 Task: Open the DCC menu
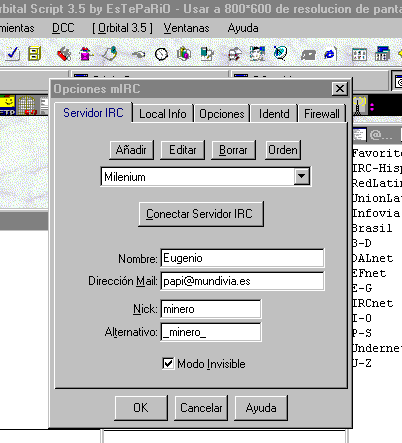[63, 28]
